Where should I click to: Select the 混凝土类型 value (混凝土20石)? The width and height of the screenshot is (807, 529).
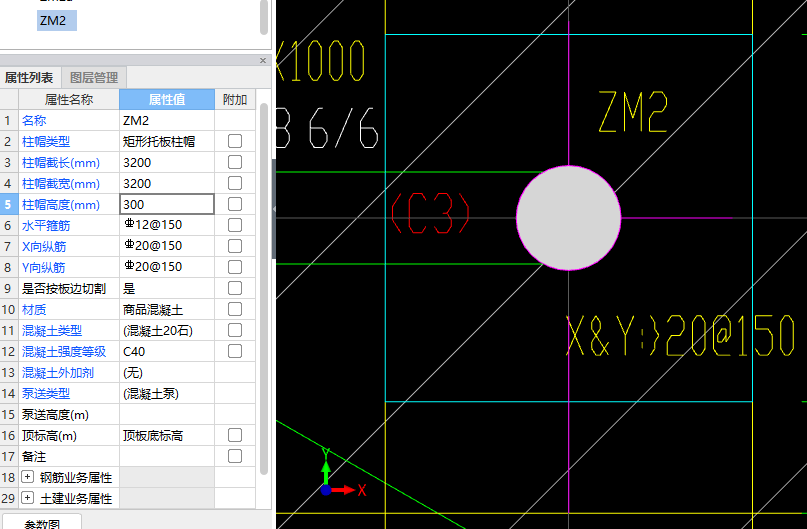pyautogui.click(x=167, y=330)
